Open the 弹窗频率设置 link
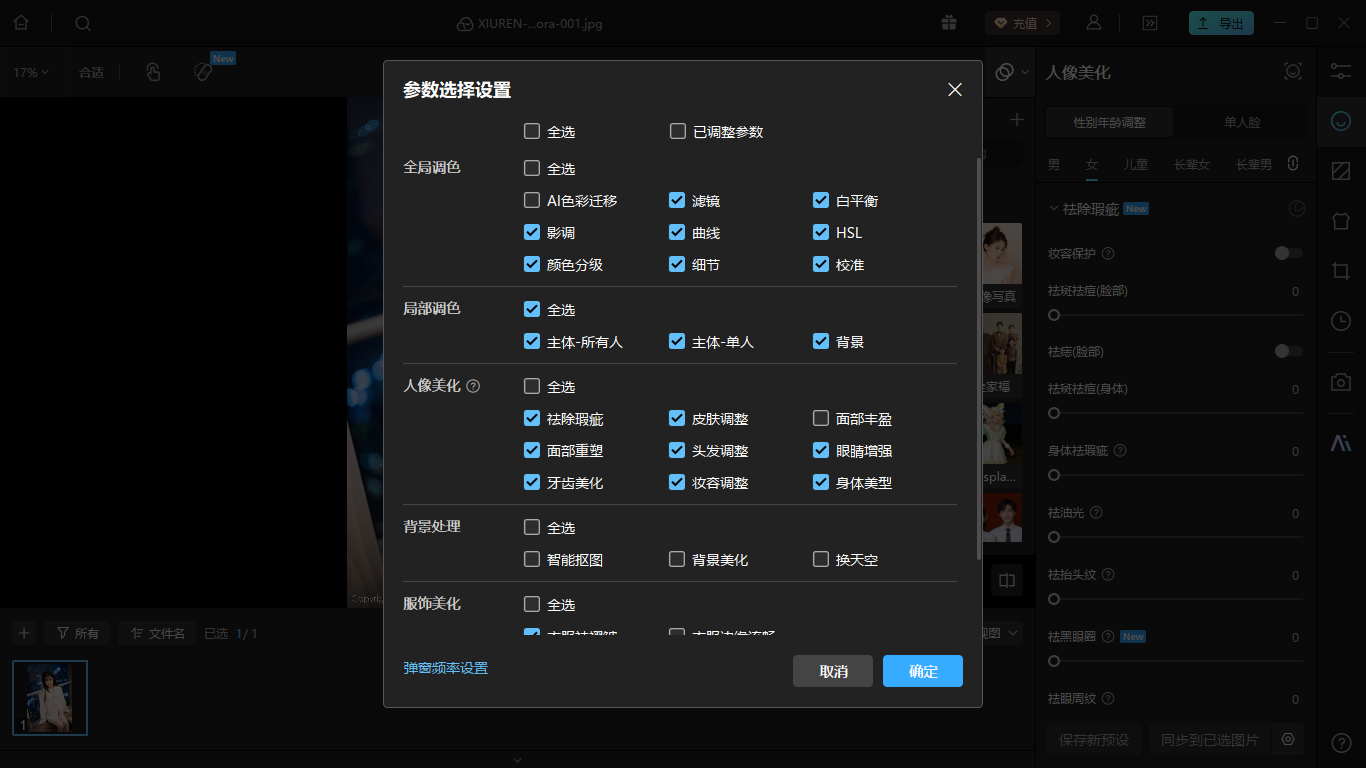1366x768 pixels. point(443,668)
